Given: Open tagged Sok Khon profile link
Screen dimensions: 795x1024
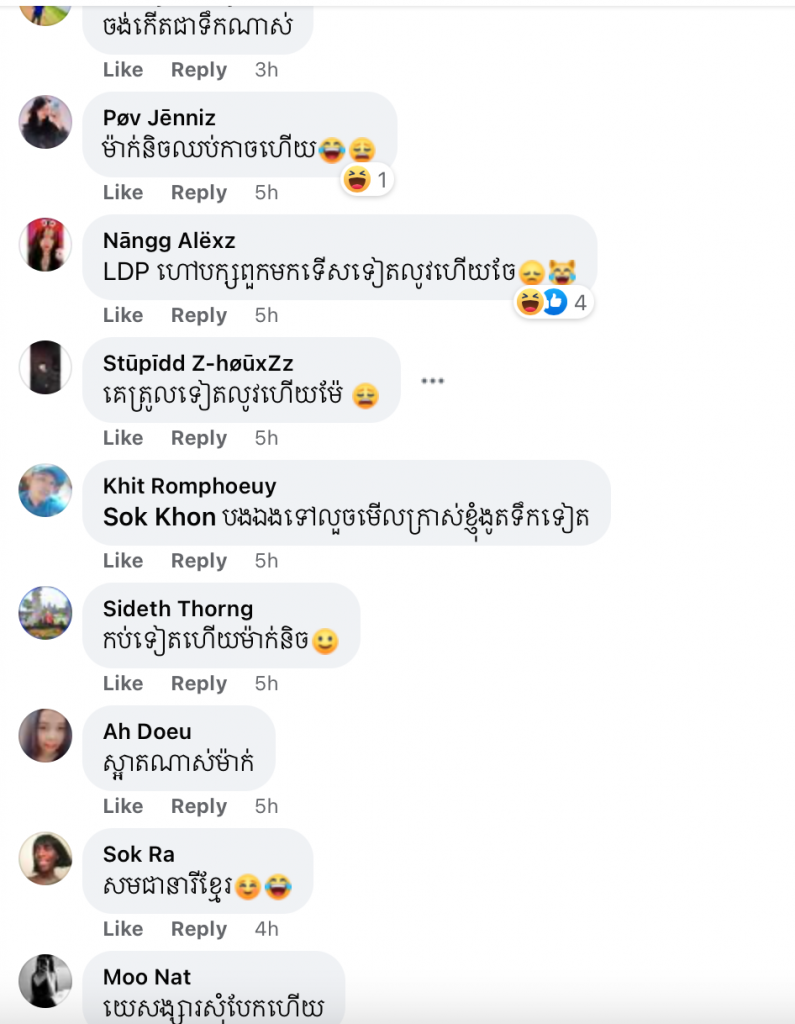Looking at the screenshot, I should click(x=159, y=517).
